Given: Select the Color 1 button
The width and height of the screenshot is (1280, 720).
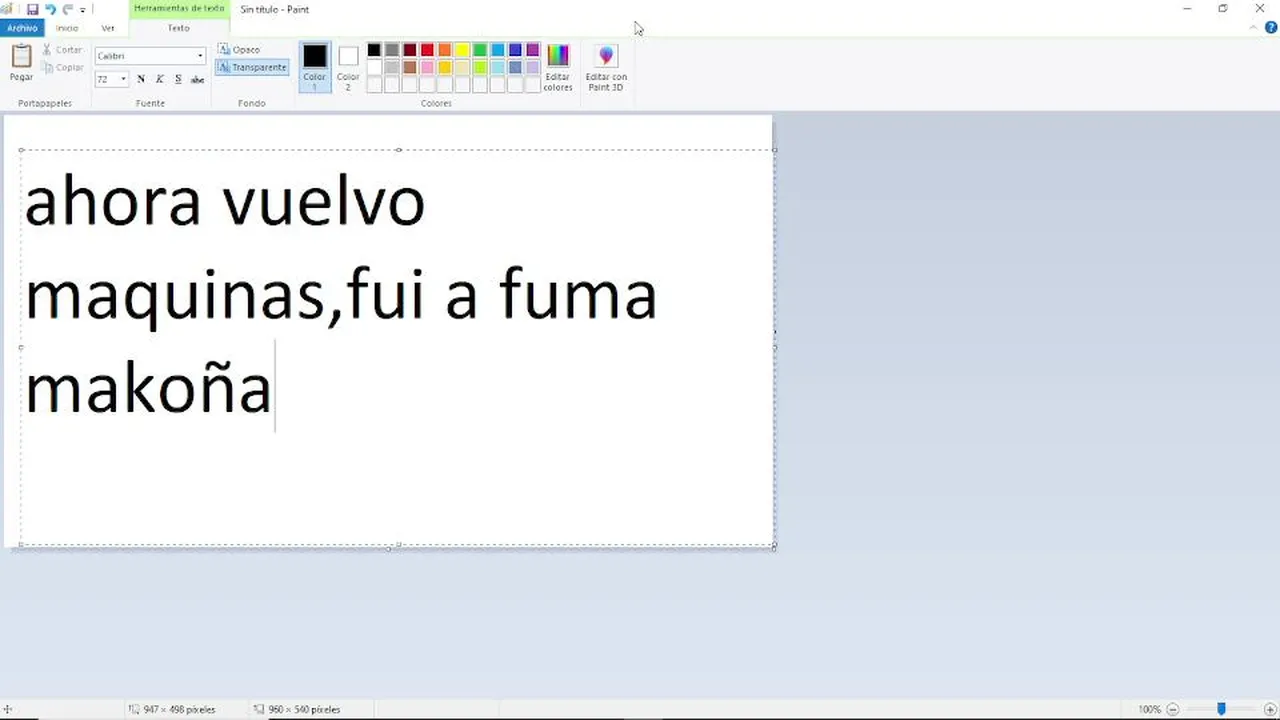Looking at the screenshot, I should [315, 66].
